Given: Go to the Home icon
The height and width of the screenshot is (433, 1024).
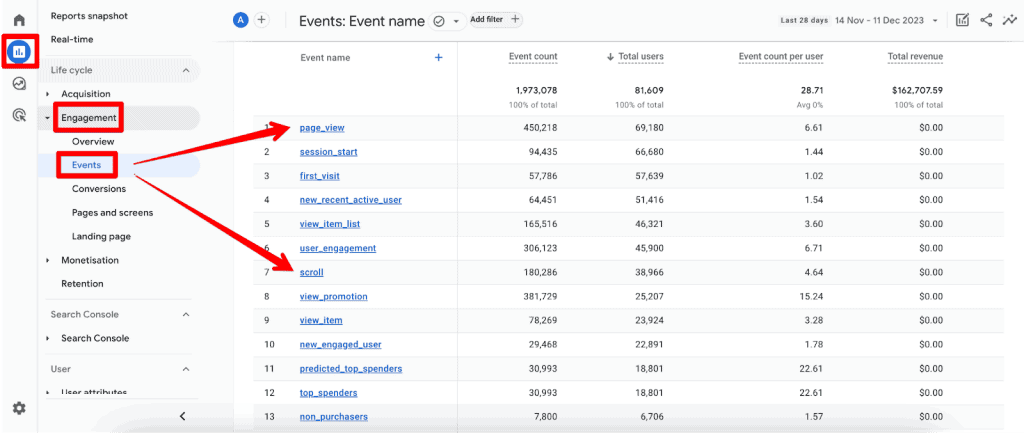Looking at the screenshot, I should pyautogui.click(x=19, y=20).
